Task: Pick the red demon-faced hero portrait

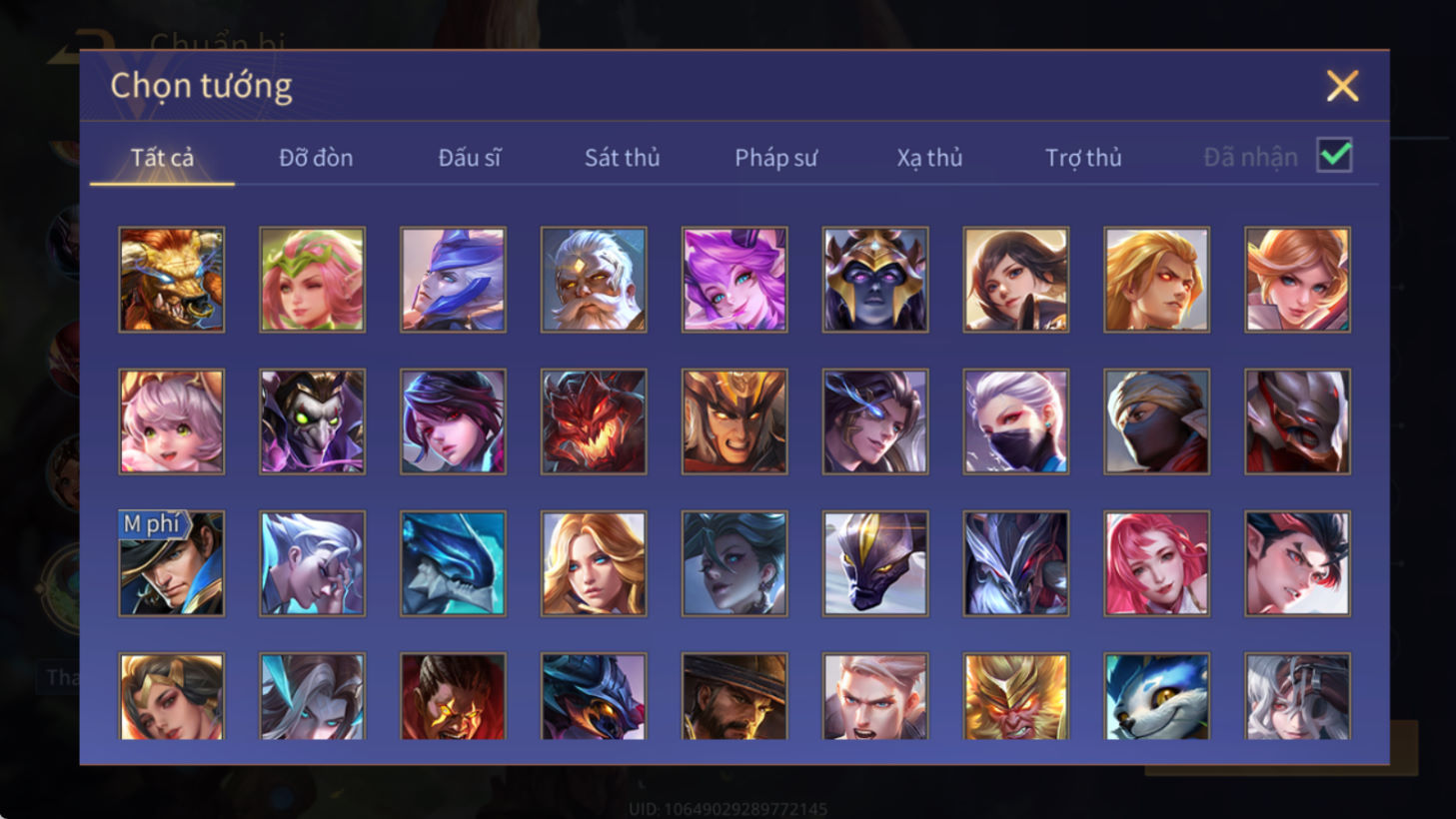Action: click(x=594, y=421)
